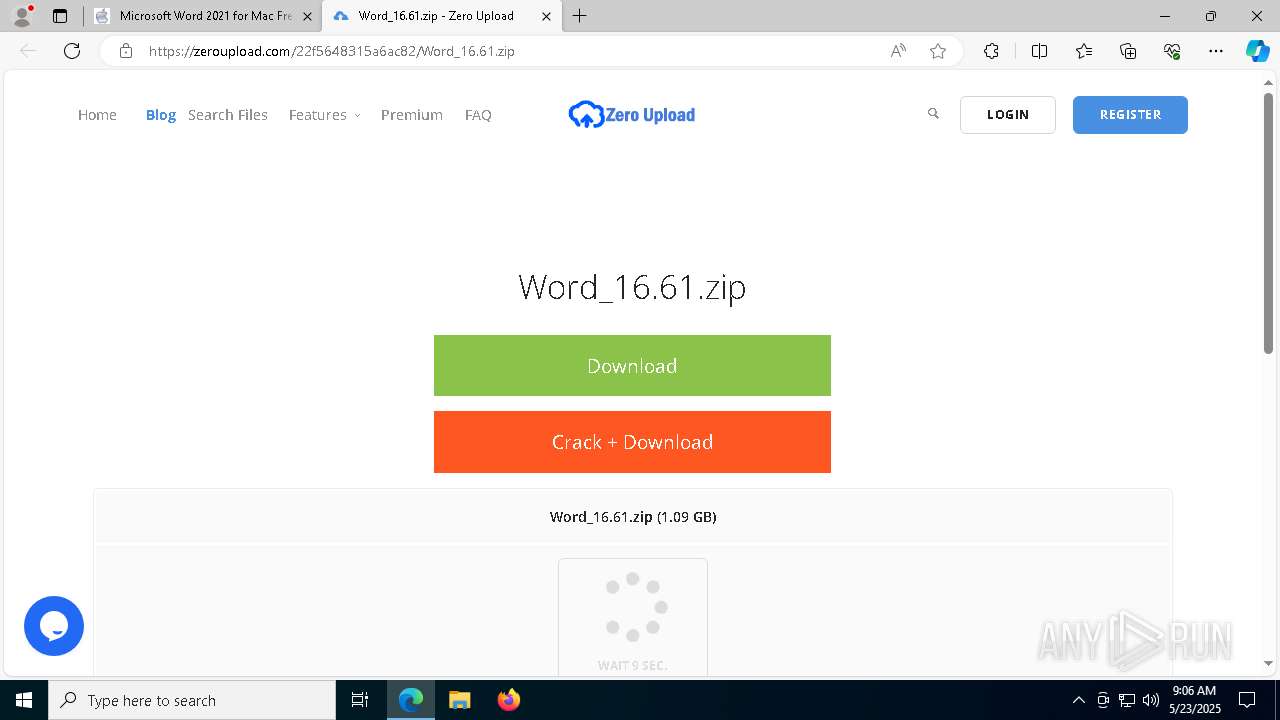Image resolution: width=1280 pixels, height=720 pixels.
Task: Click the site search magnifier icon
Action: 933,114
